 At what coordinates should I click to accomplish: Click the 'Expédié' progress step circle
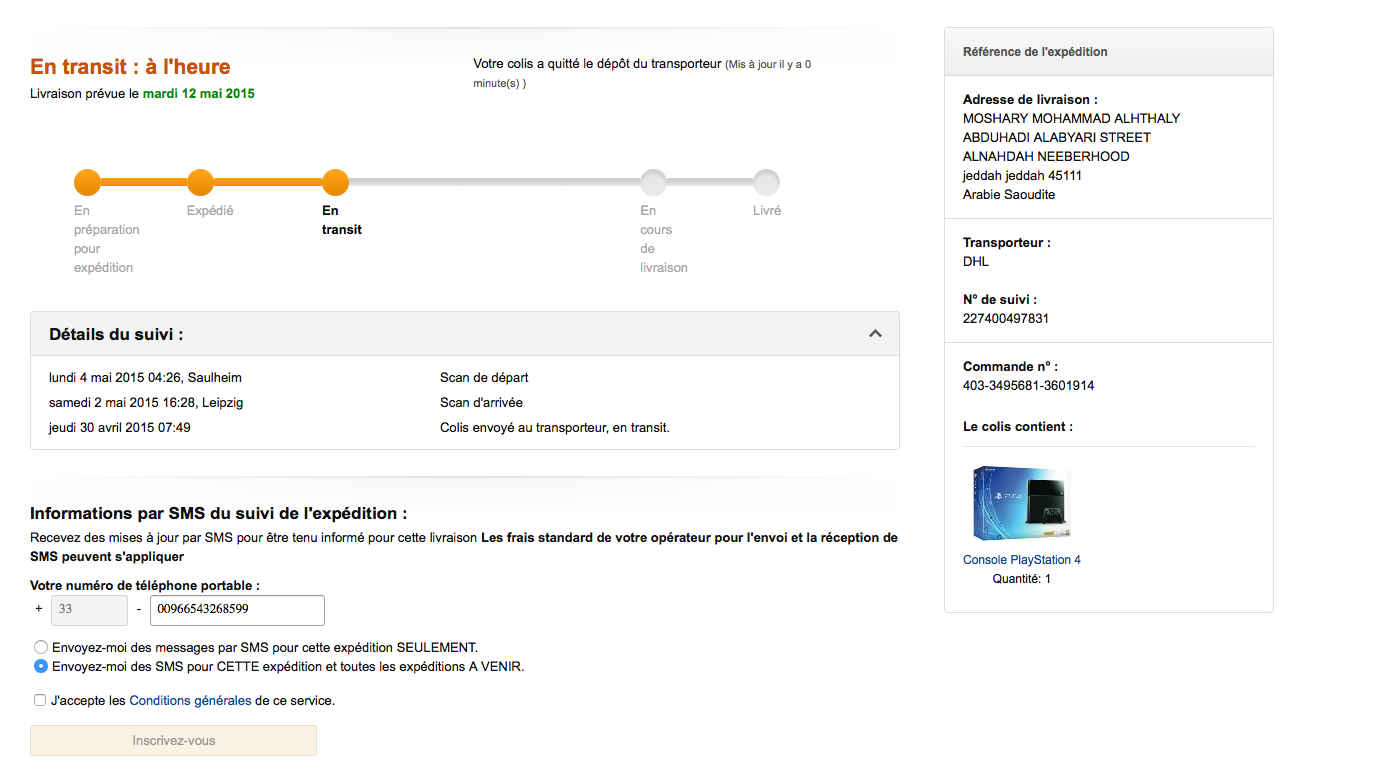pos(200,183)
